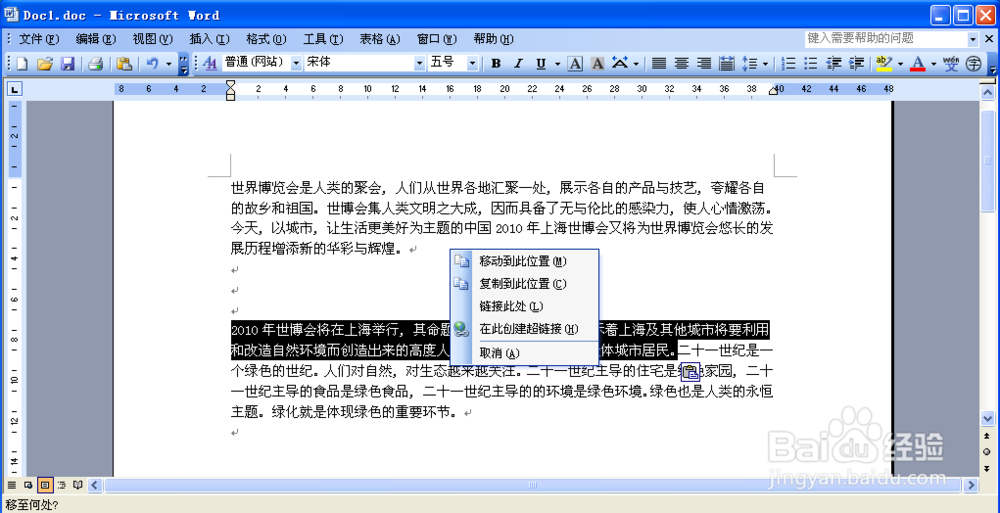Switch to Web Layout view

(28, 486)
